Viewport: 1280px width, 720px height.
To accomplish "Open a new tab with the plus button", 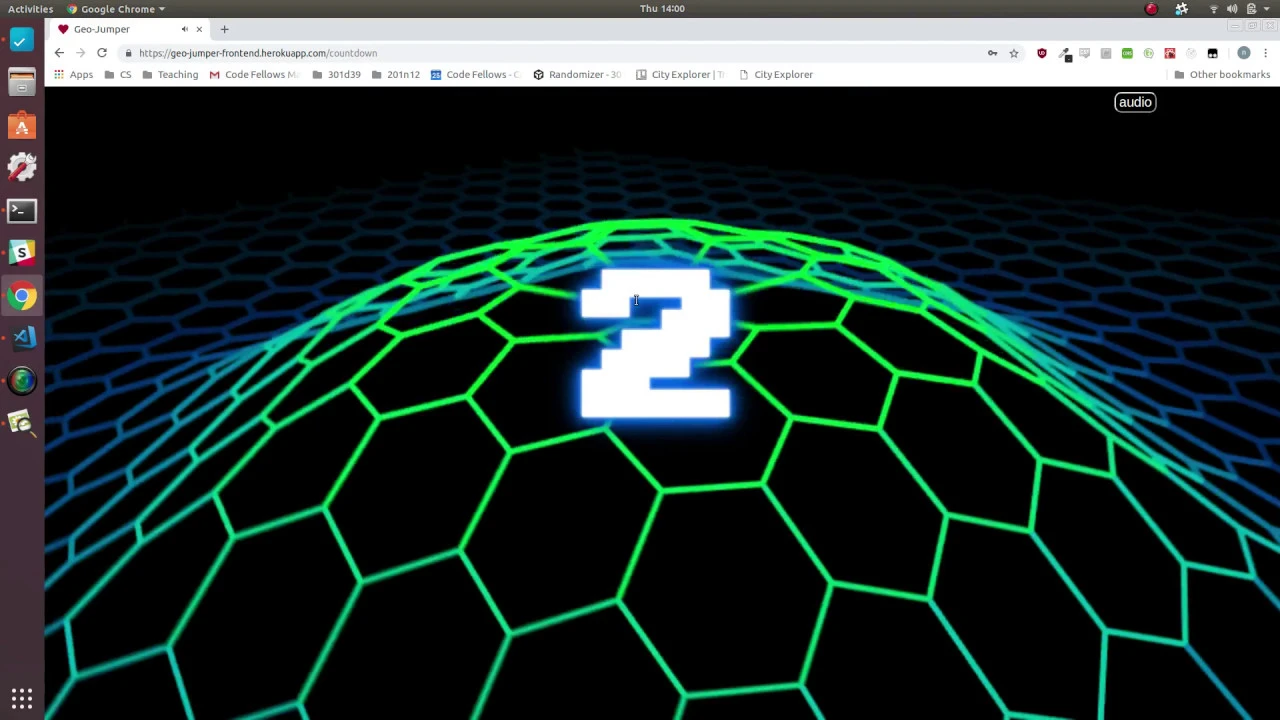I will point(224,29).
